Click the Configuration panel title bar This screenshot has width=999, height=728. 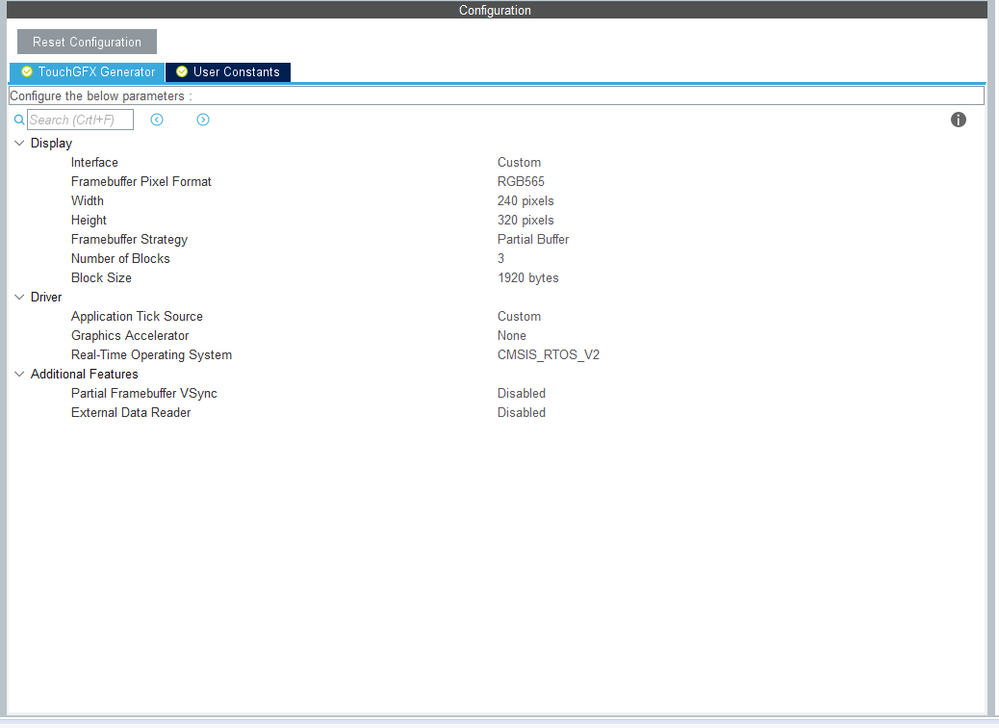point(497,10)
